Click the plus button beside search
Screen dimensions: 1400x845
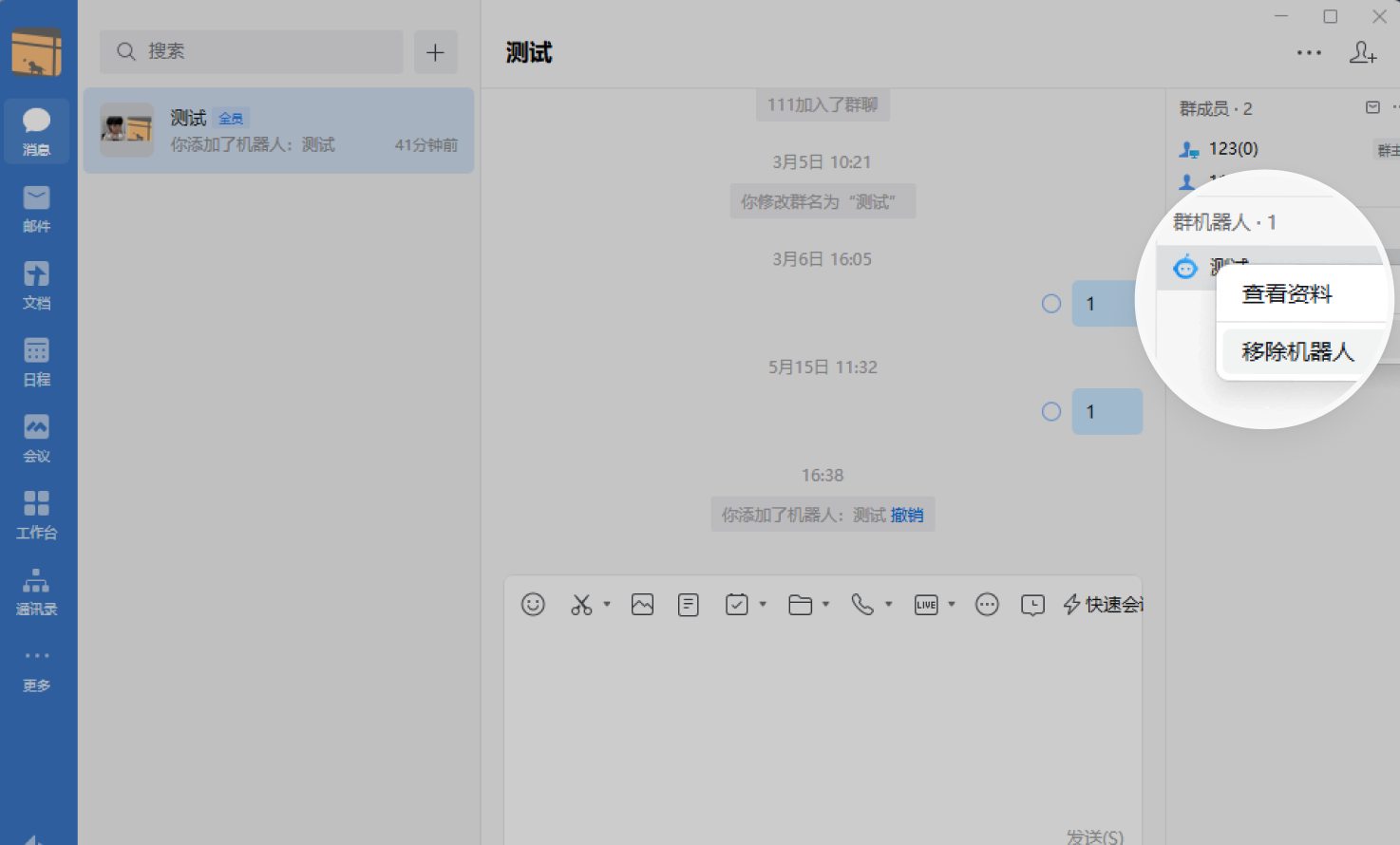coord(435,52)
